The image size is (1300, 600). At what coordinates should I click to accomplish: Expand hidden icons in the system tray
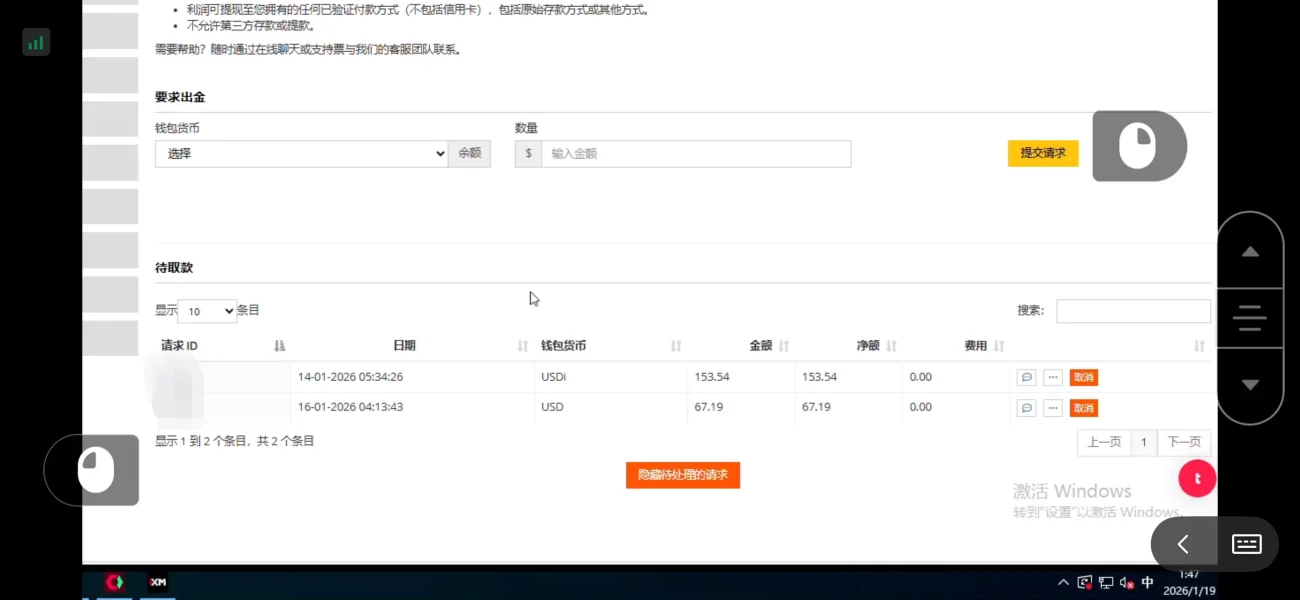(x=1063, y=581)
